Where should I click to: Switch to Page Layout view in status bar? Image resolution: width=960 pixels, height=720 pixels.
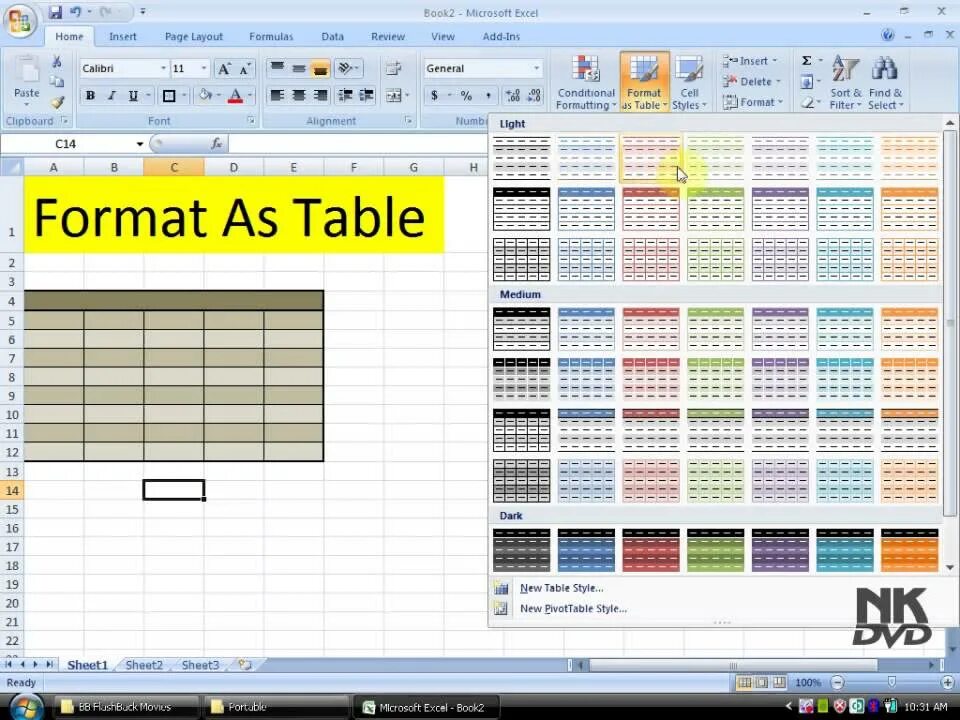point(762,683)
